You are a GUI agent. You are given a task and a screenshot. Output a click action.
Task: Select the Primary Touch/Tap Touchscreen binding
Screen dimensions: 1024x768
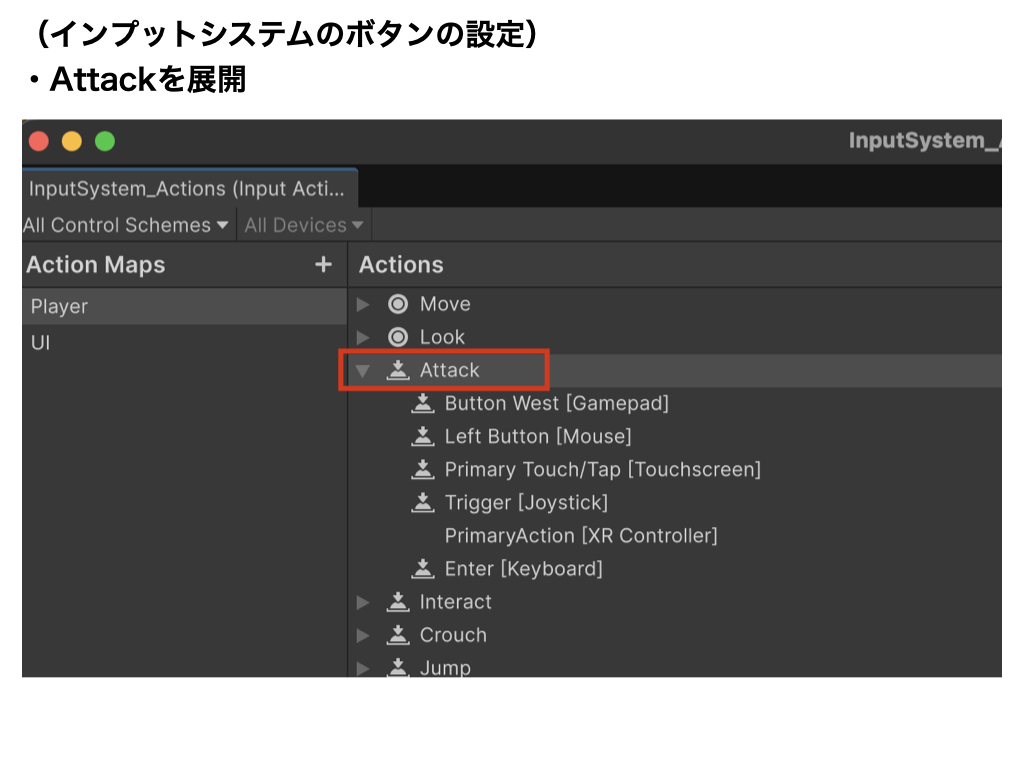602,469
